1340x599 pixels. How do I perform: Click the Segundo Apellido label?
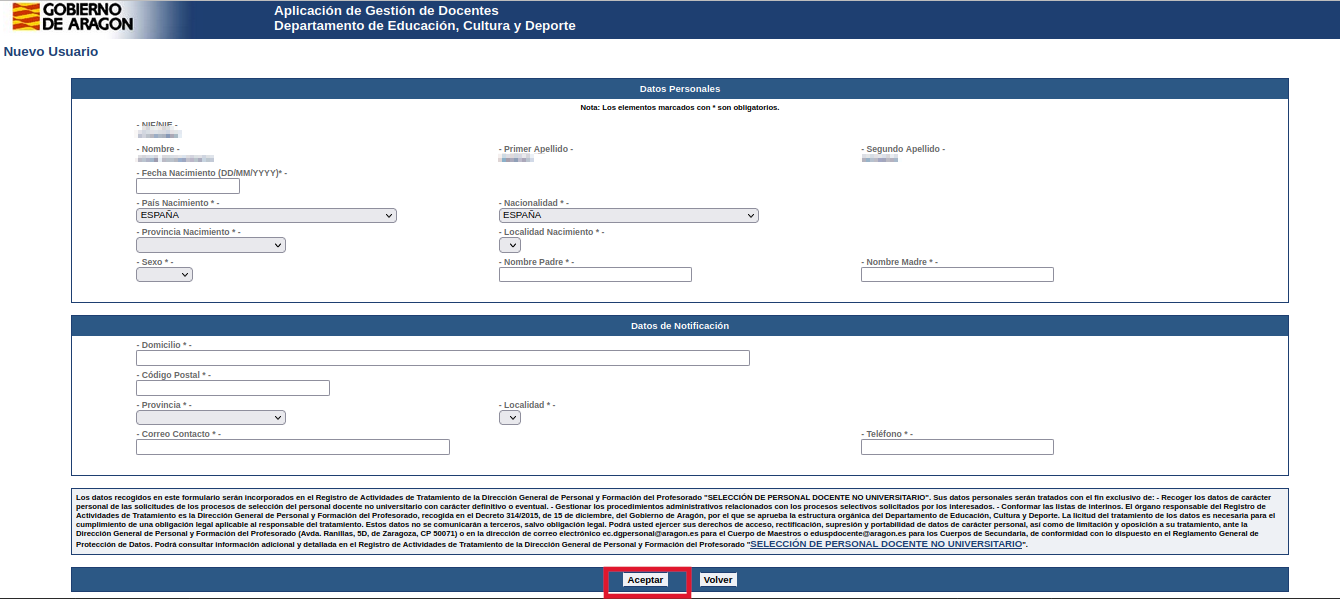pyautogui.click(x=903, y=149)
